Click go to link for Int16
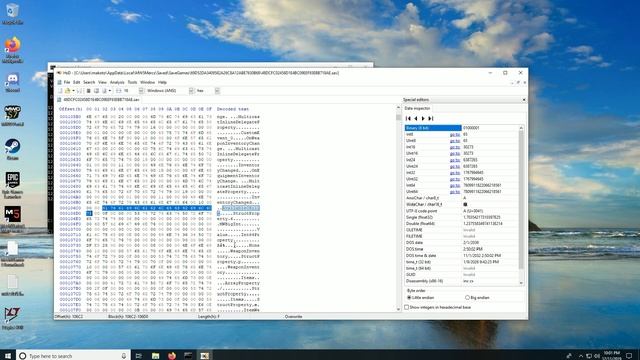This screenshot has height=360, width=640. pyautogui.click(x=455, y=147)
